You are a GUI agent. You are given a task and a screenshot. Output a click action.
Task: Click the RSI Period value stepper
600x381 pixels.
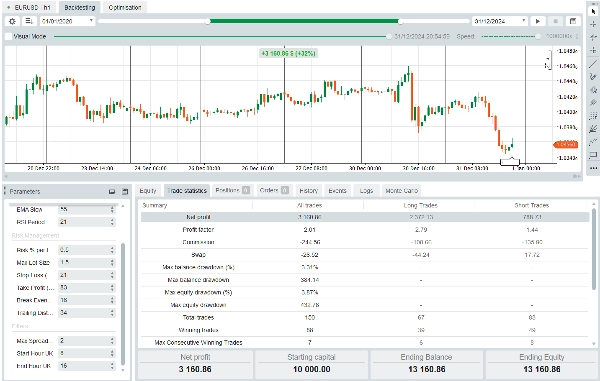click(x=112, y=222)
